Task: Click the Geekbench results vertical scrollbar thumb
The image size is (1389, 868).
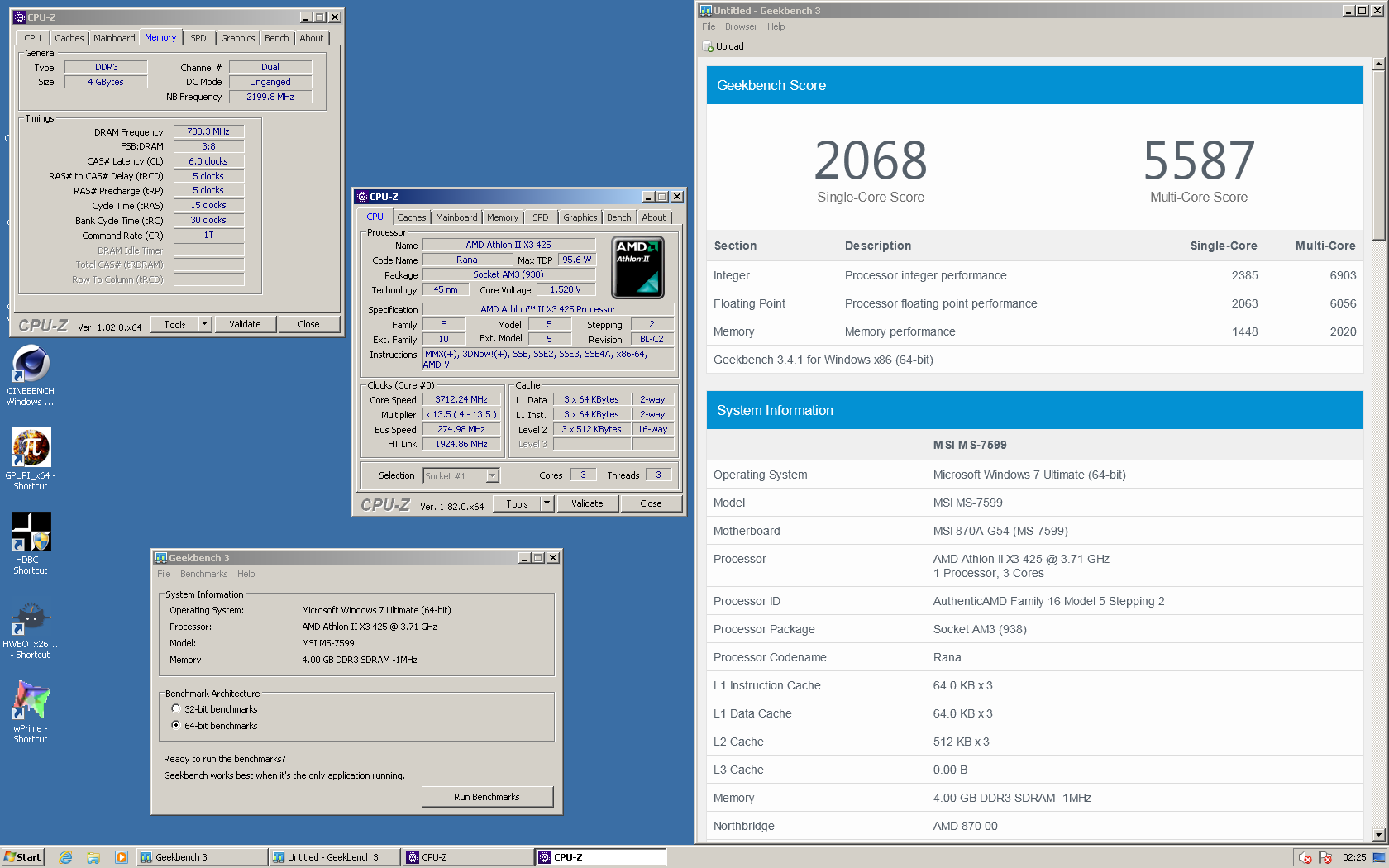Action: point(1378,155)
